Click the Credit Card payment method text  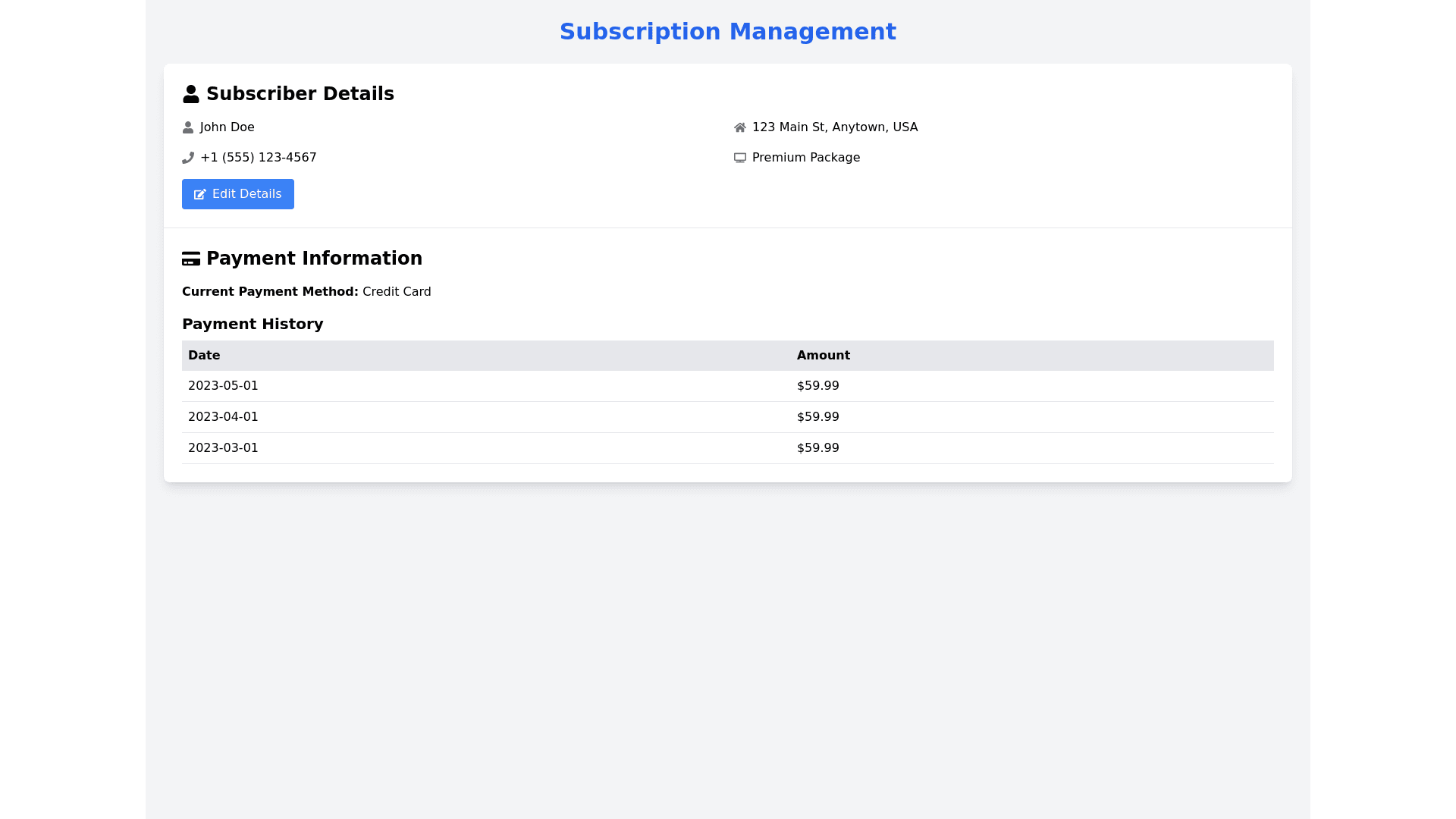[397, 292]
